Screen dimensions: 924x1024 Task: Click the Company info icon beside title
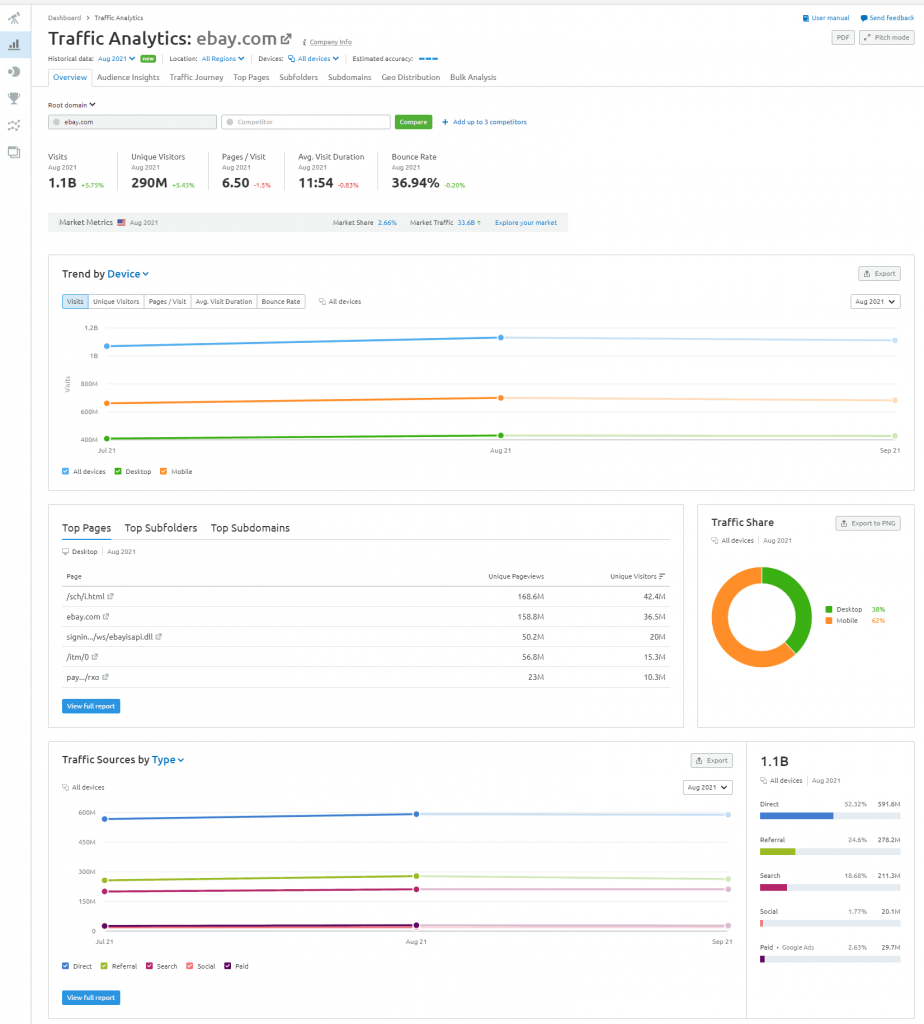[x=304, y=42]
